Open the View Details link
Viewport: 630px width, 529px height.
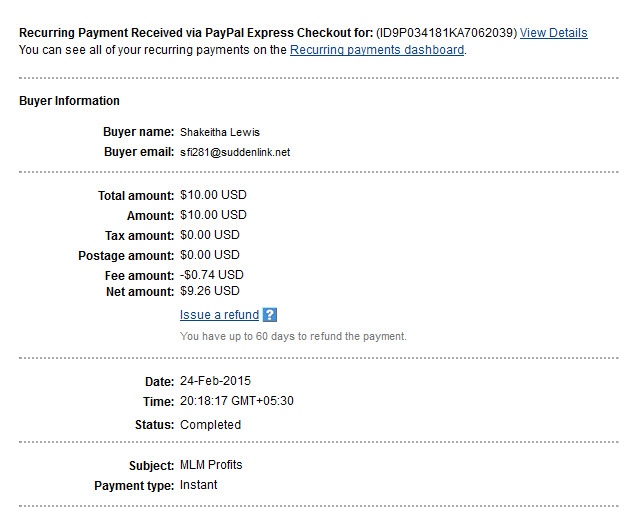click(x=553, y=33)
